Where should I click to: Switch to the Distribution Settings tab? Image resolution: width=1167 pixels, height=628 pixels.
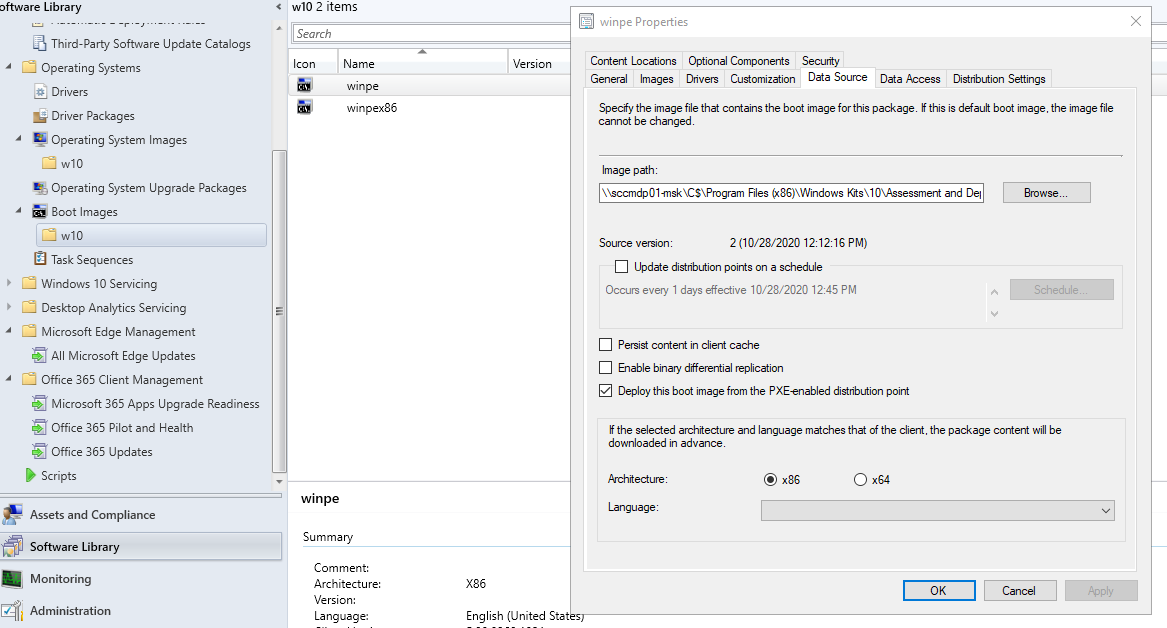(x=999, y=79)
